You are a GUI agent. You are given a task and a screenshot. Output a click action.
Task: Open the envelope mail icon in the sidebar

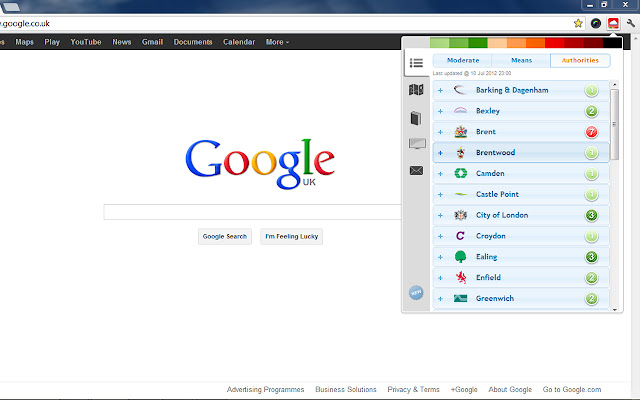[x=416, y=171]
